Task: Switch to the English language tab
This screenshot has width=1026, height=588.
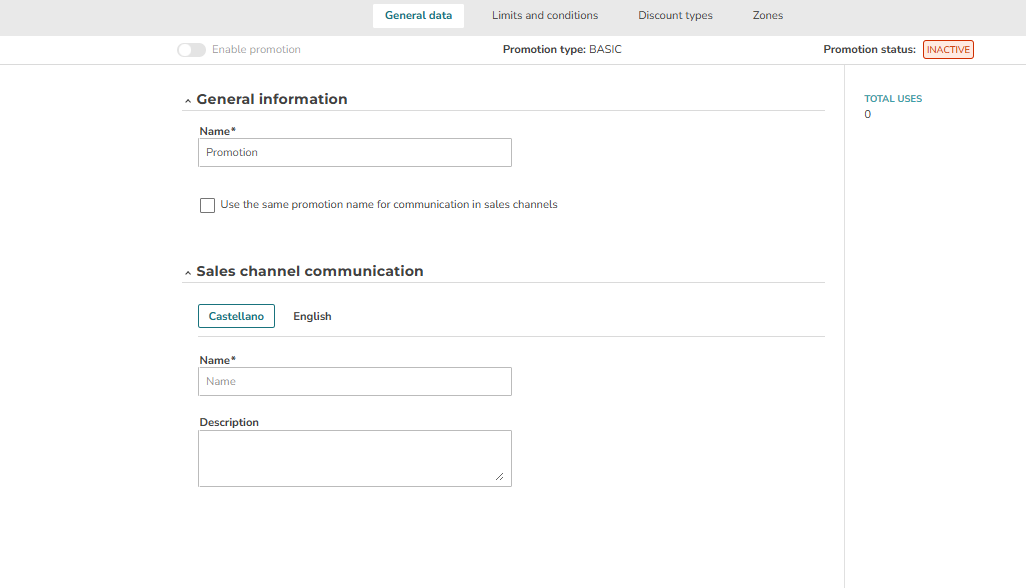Action: point(312,316)
